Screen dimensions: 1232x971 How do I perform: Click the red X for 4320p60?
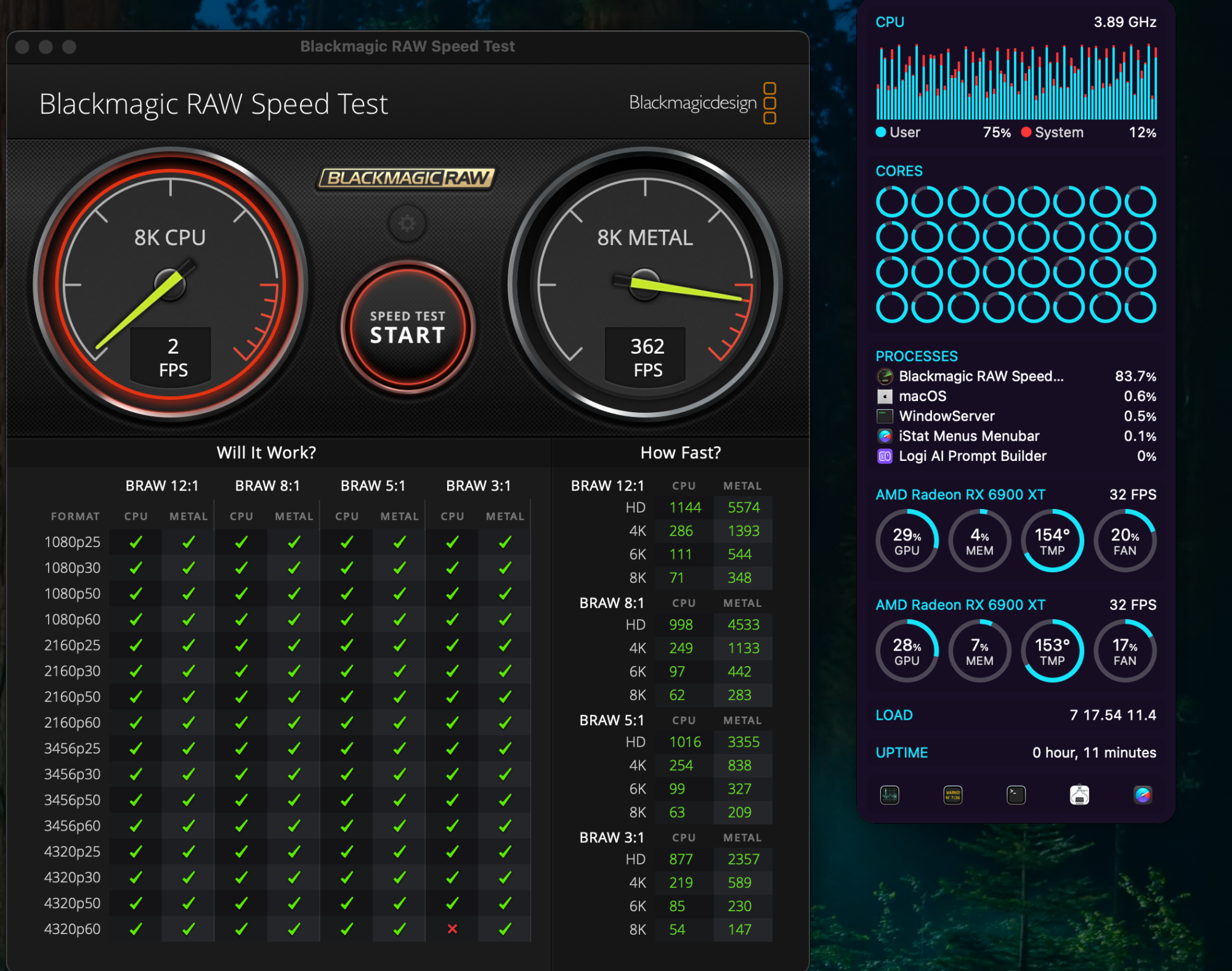[x=452, y=928]
